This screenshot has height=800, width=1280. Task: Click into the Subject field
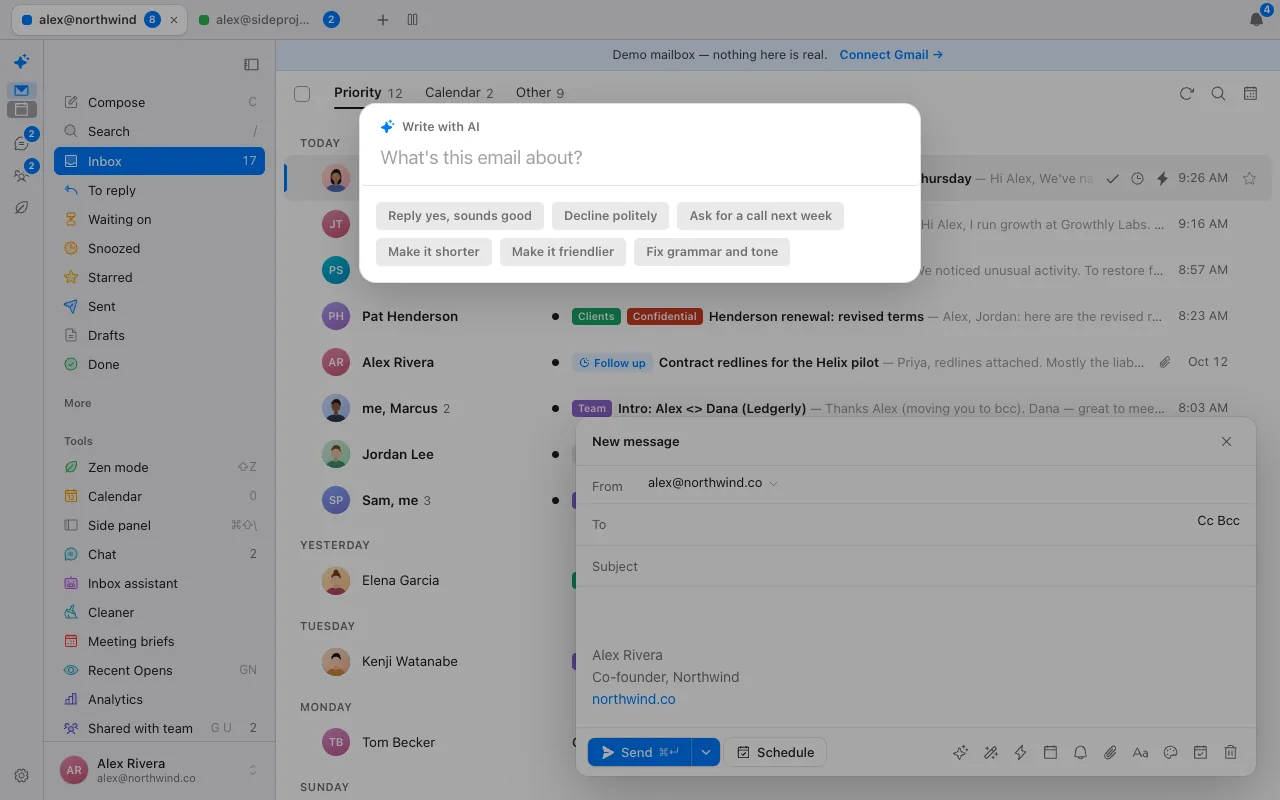tap(915, 566)
